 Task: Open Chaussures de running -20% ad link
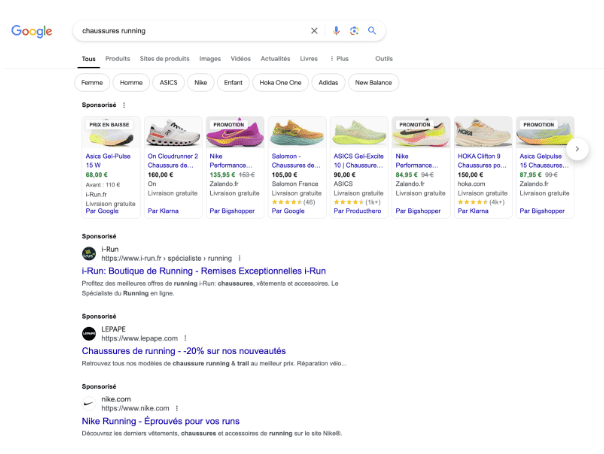point(184,351)
